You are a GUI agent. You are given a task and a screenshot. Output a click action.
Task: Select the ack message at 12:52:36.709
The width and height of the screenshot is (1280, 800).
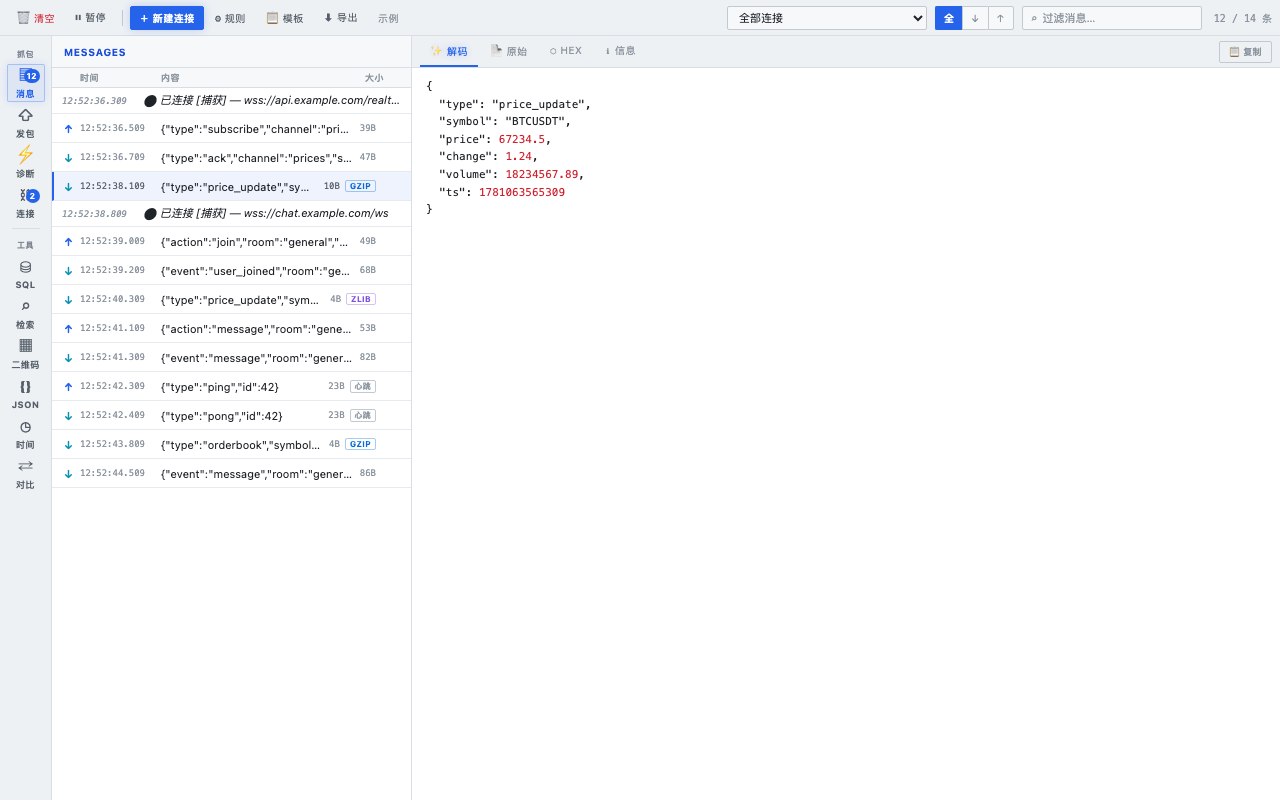(232, 157)
